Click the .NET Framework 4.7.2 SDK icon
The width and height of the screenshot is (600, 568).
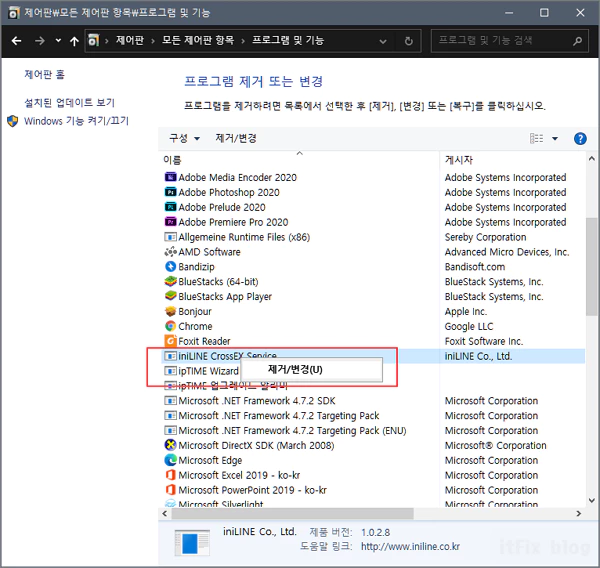click(x=170, y=401)
